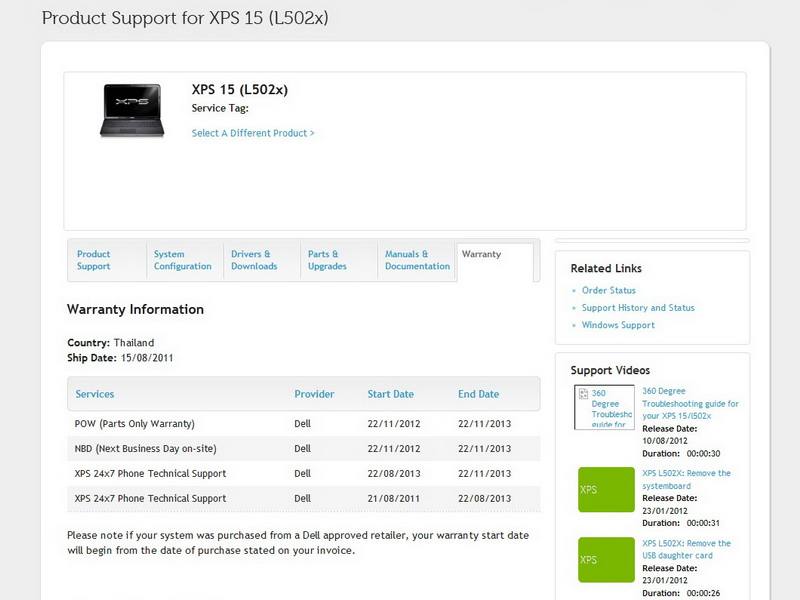Click the Related Links heading

click(606, 268)
